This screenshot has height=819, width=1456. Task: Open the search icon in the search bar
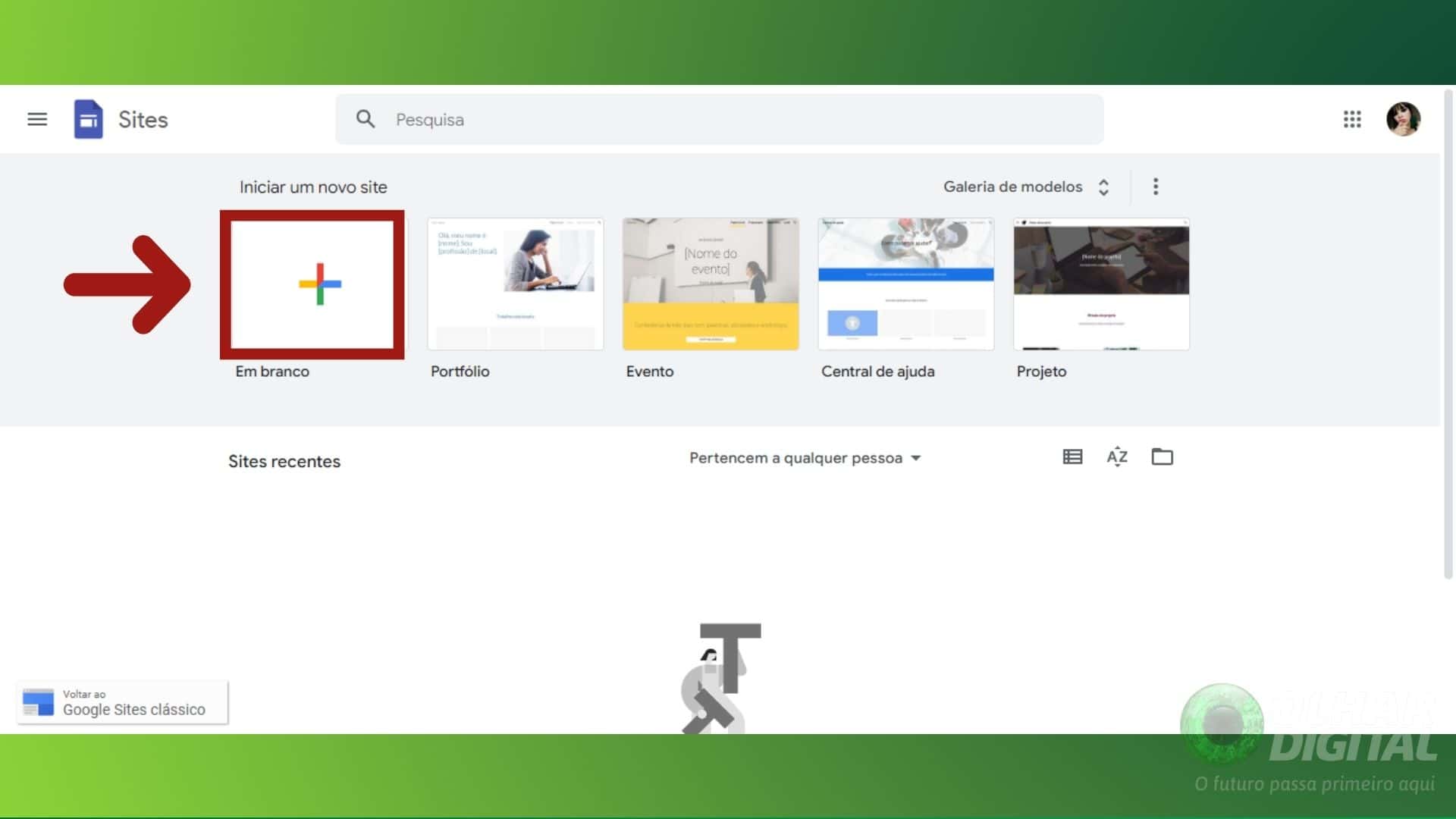[366, 119]
